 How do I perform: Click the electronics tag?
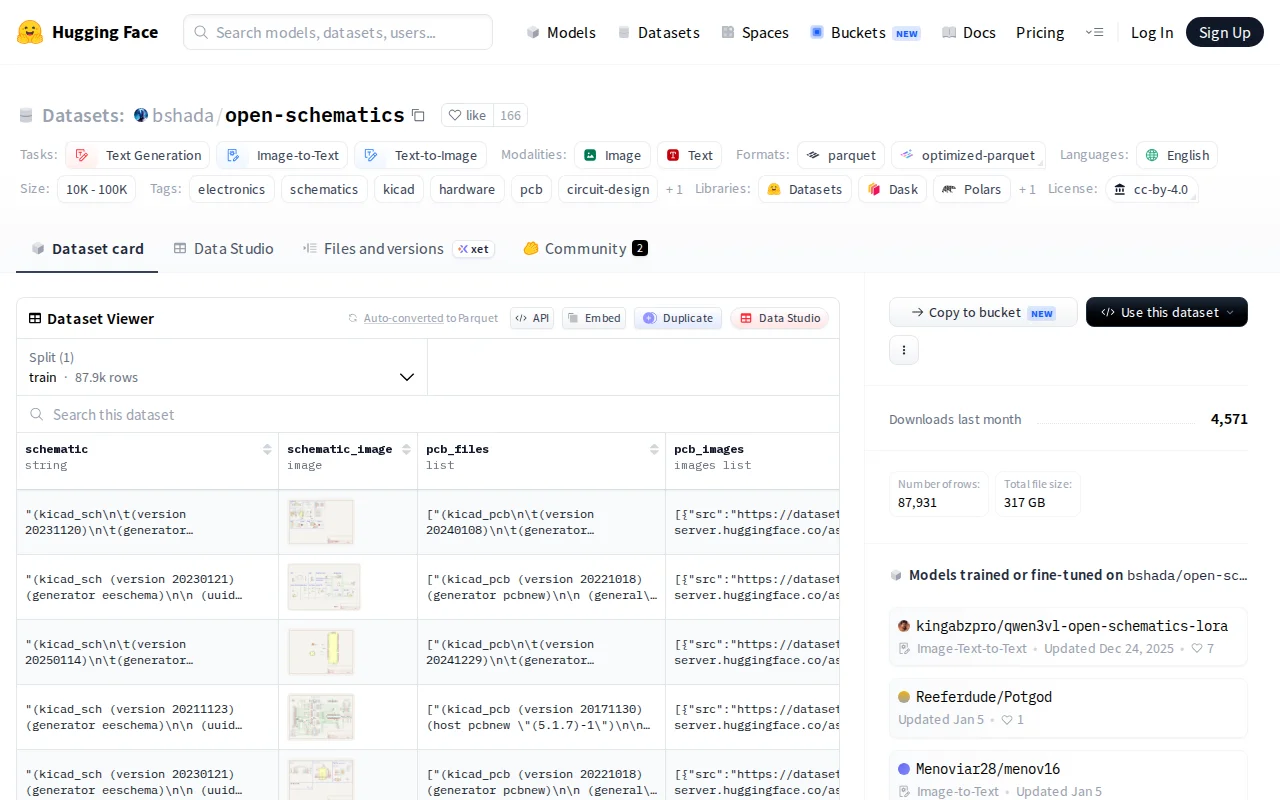[x=231, y=189]
